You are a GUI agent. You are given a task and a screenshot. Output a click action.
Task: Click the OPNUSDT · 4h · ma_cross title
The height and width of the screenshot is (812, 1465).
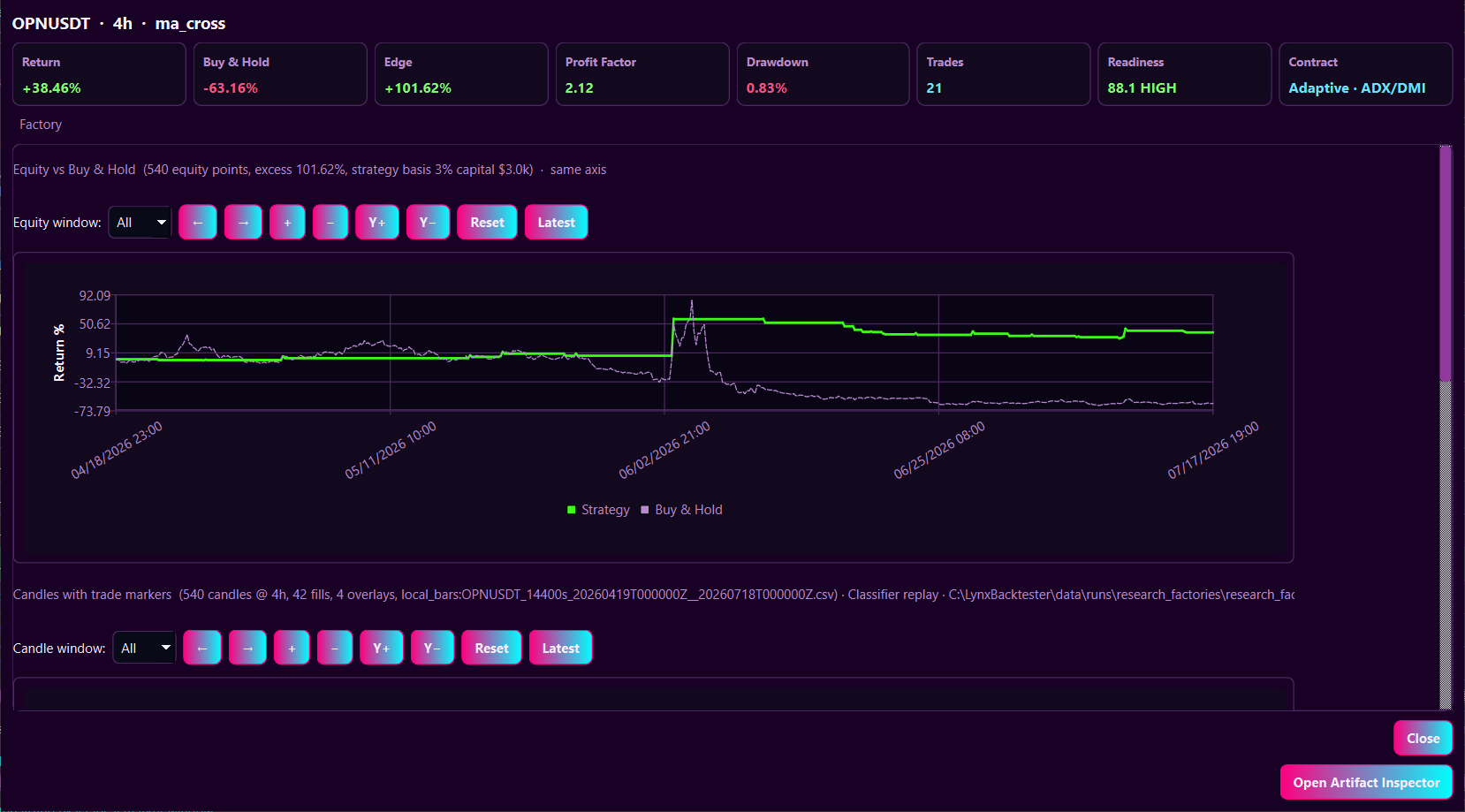(118, 24)
